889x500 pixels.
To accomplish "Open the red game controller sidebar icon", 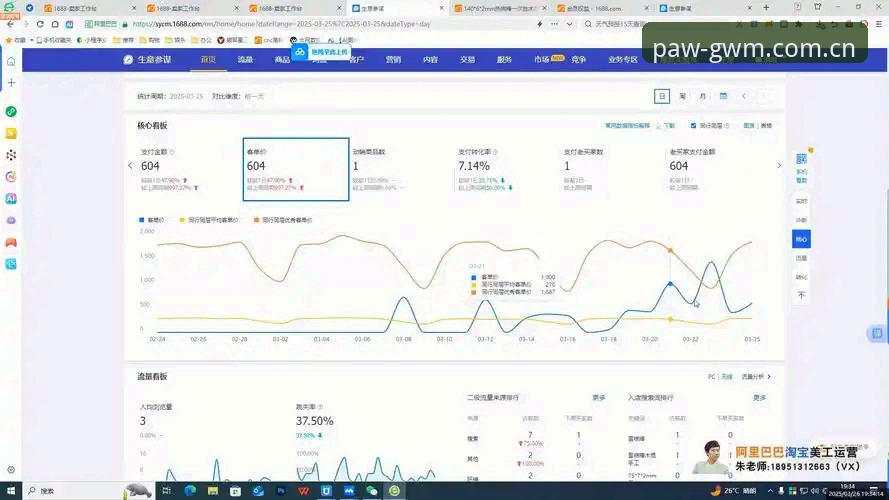I will 11,242.
